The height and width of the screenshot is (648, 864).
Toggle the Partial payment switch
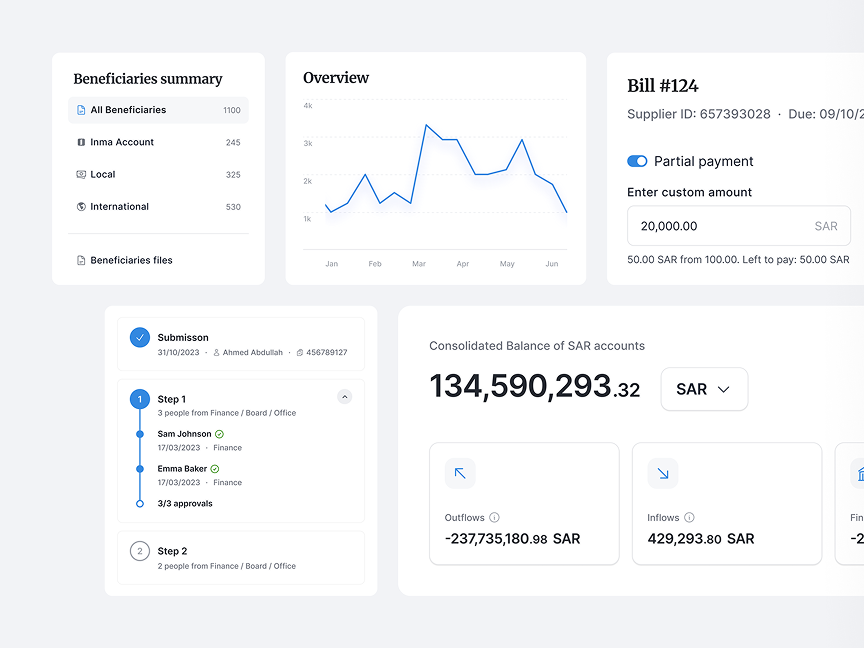[637, 161]
